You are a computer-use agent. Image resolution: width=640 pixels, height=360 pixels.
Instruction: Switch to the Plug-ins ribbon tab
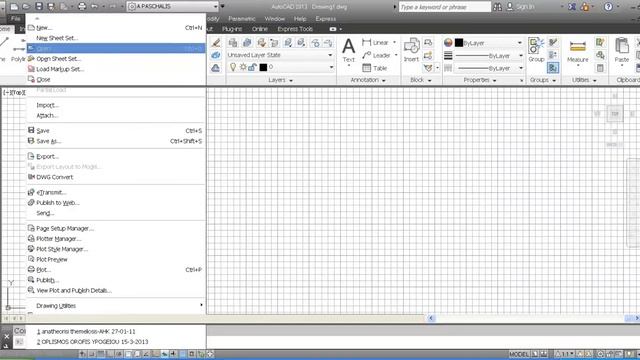232,29
